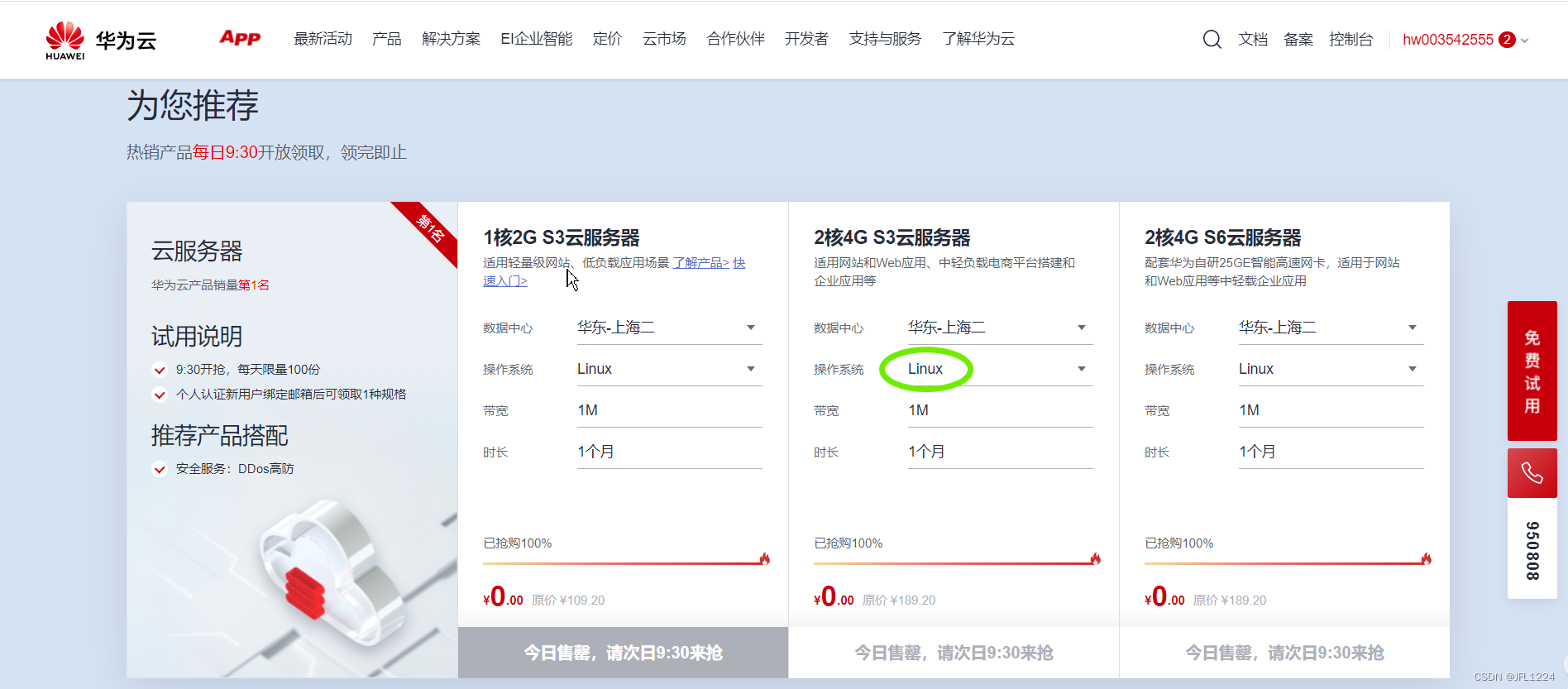Open the 云市场 menu
This screenshot has width=1568, height=689.
tap(664, 39)
